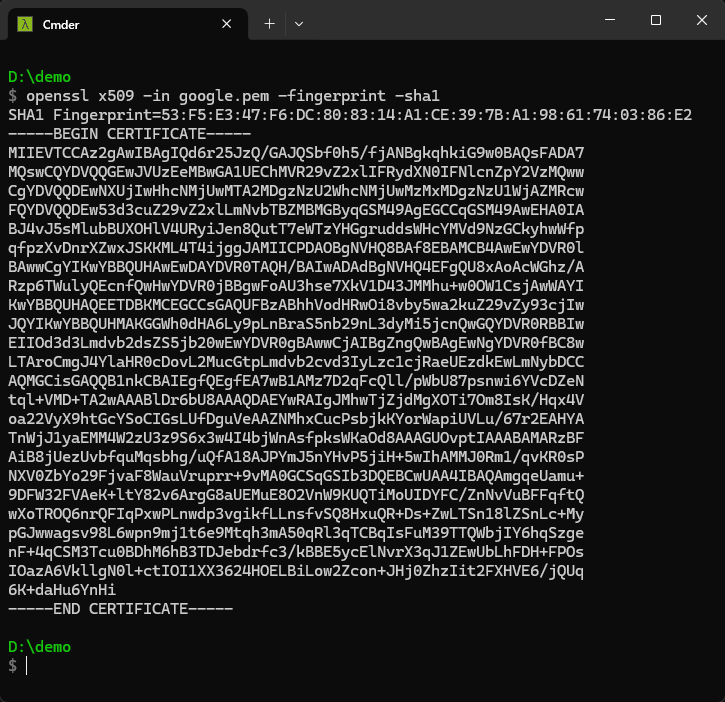Focus the cursor at the bottom $ prompt
The width and height of the screenshot is (725, 702).
tap(30, 666)
